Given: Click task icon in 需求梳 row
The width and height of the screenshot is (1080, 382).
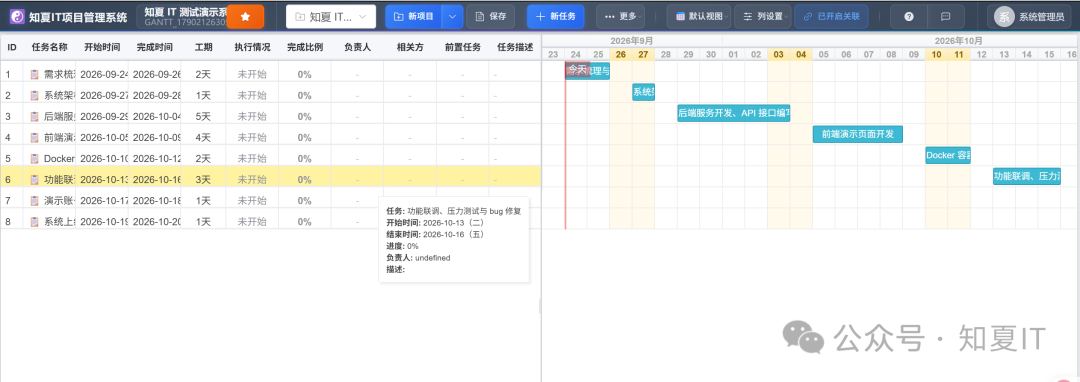Looking at the screenshot, I should click(34, 74).
